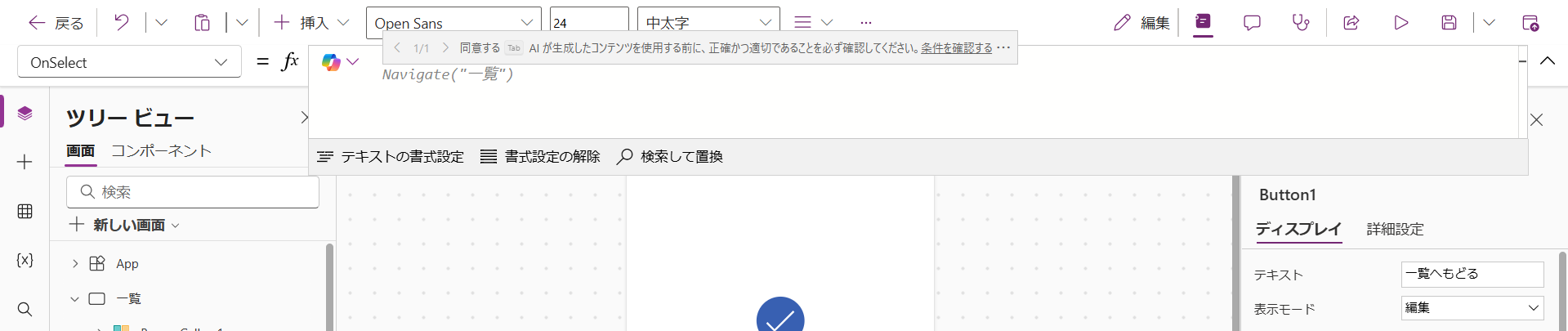1568x331 pixels.
Task: Undo the last action
Action: coord(122,23)
